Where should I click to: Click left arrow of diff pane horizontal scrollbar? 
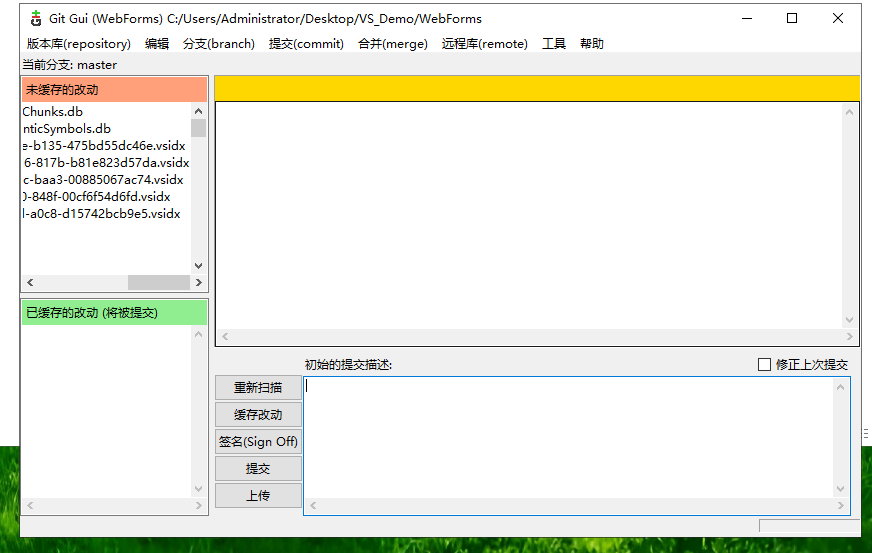(x=225, y=337)
